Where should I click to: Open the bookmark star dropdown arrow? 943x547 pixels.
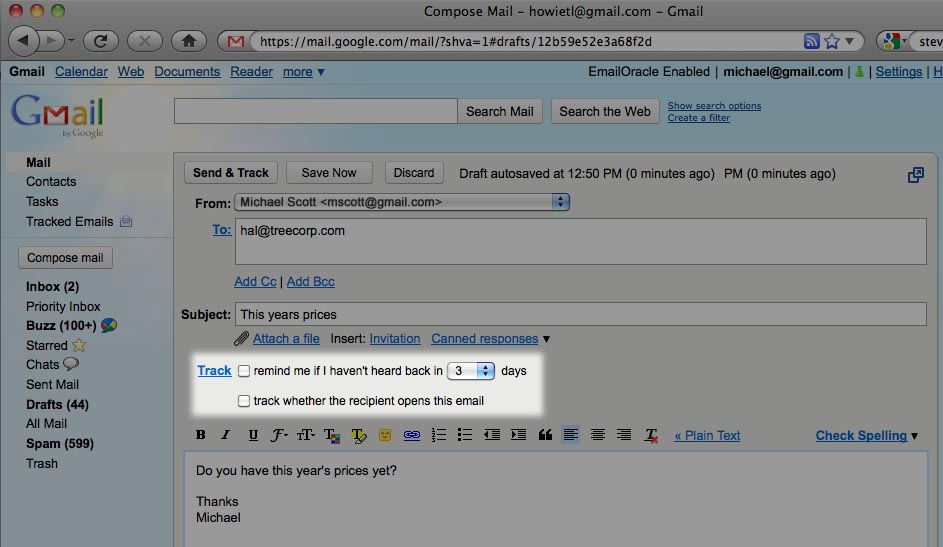click(x=849, y=41)
